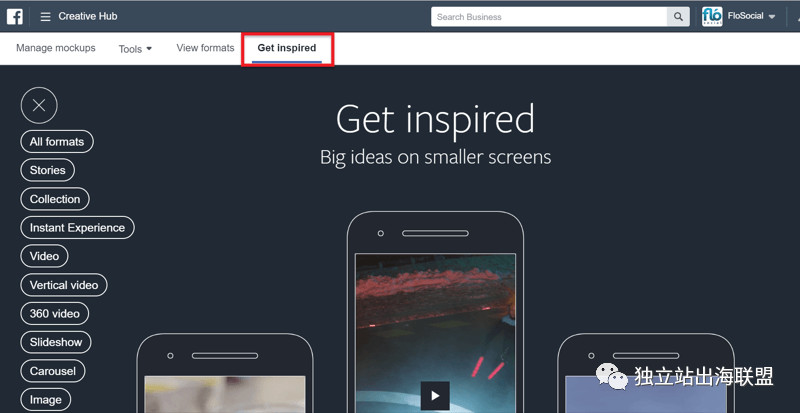Play the video in the center phone
800x413 pixels.
[435, 396]
